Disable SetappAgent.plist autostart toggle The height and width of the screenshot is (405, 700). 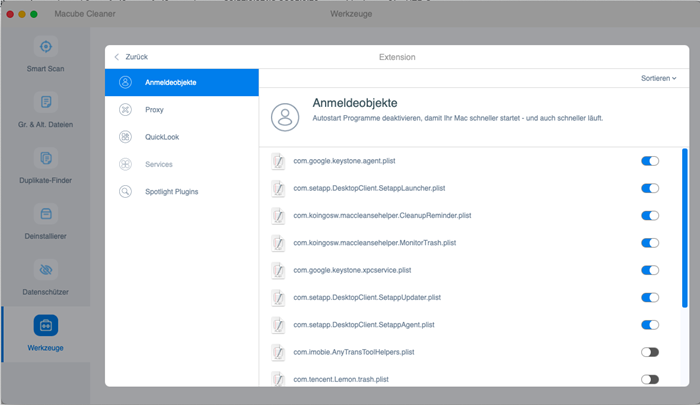650,325
